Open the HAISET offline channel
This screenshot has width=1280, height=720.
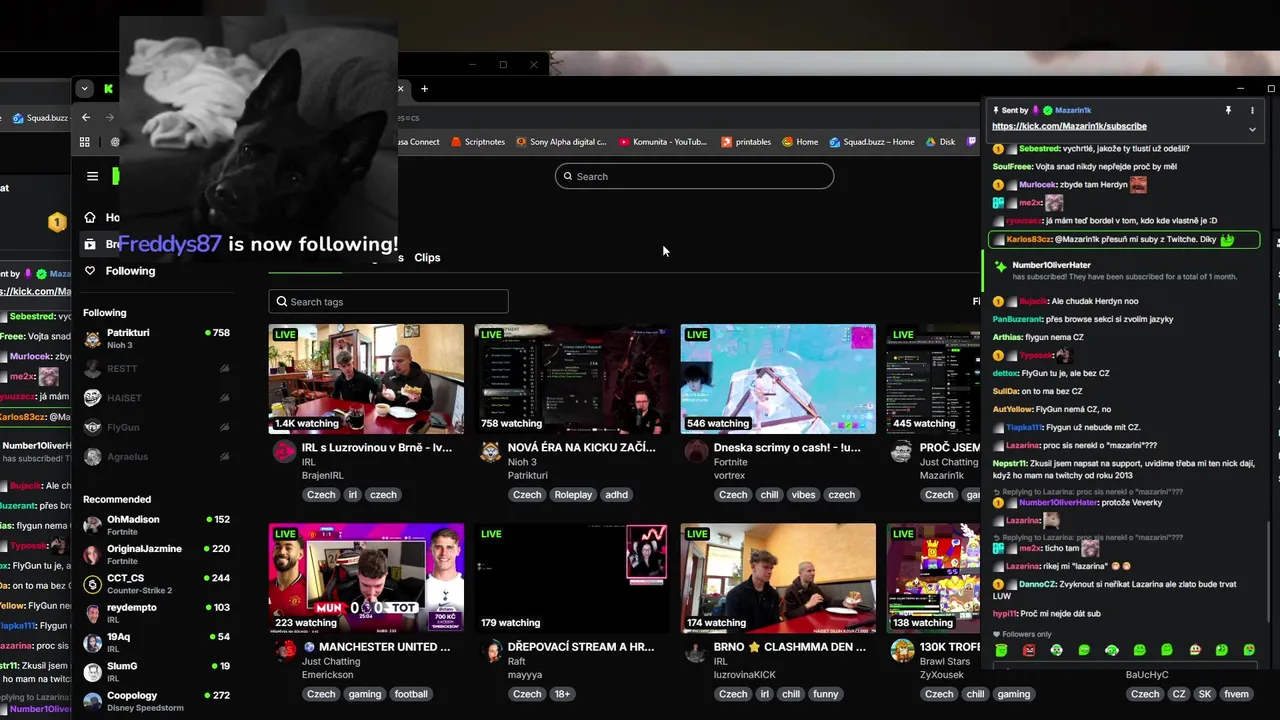156,398
